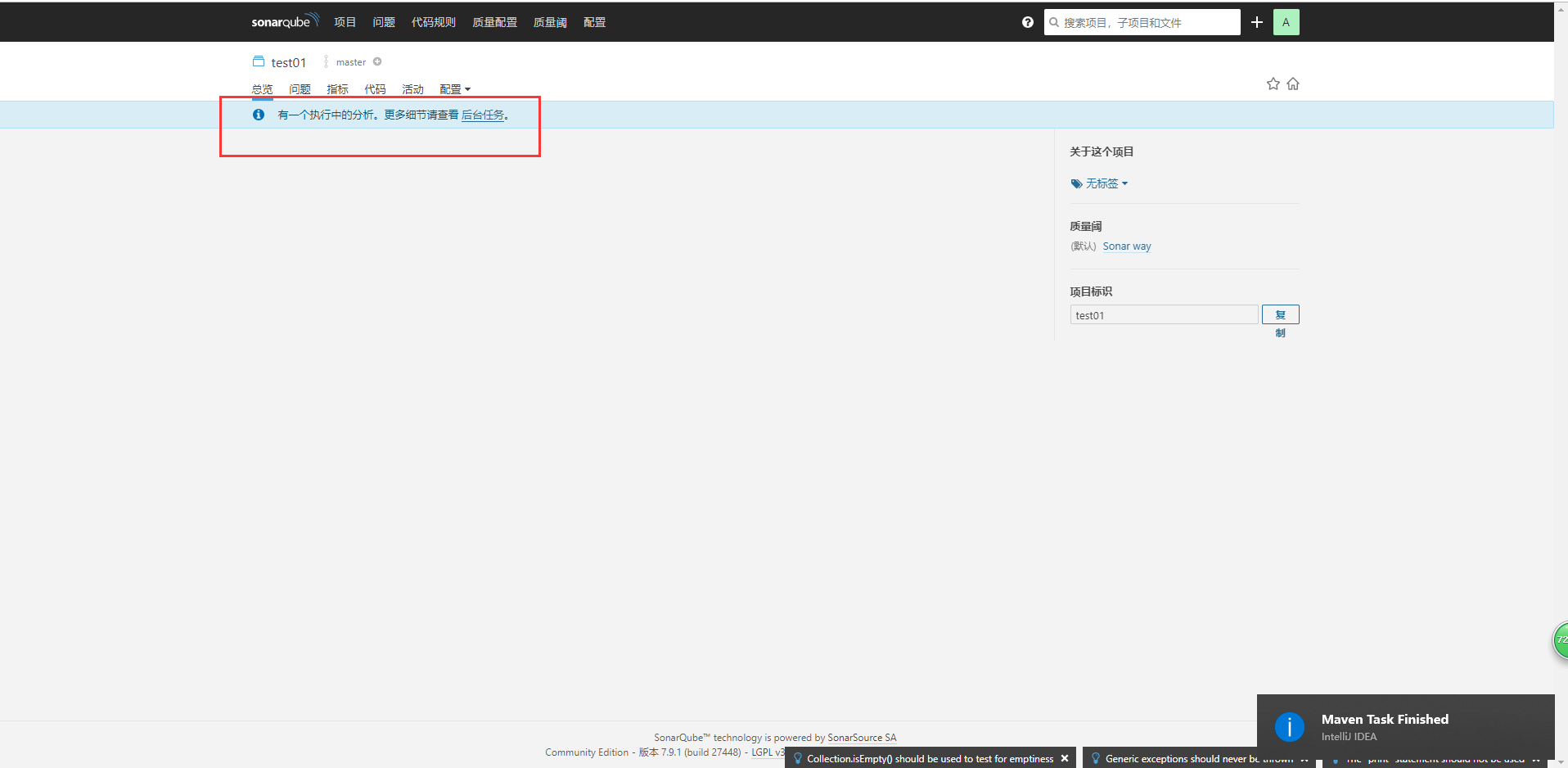1568x768 pixels.
Task: Open the 问题 item in the black top bar
Action: (384, 22)
